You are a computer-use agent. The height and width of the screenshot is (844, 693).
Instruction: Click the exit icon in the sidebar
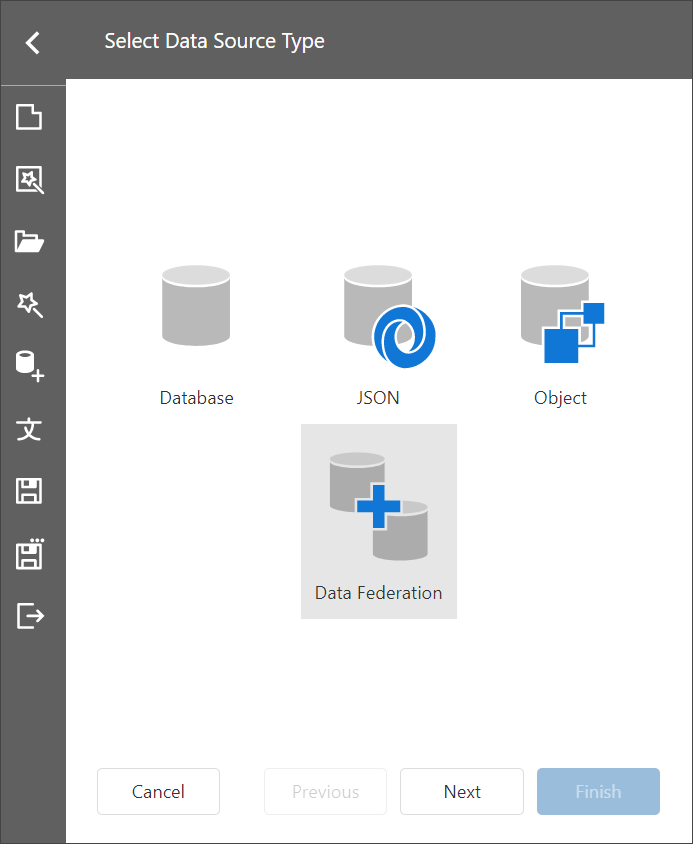tap(30, 615)
